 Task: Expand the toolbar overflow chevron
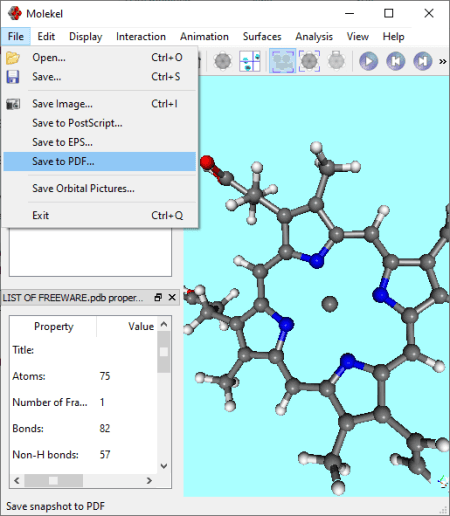443,62
